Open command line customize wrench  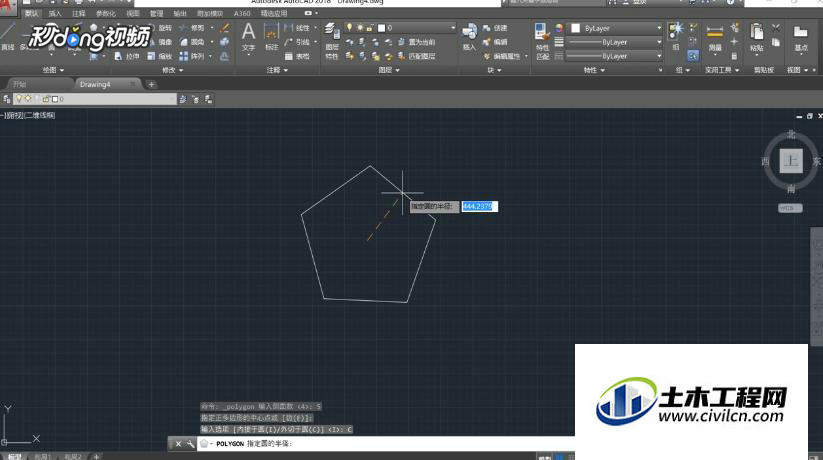(x=190, y=444)
